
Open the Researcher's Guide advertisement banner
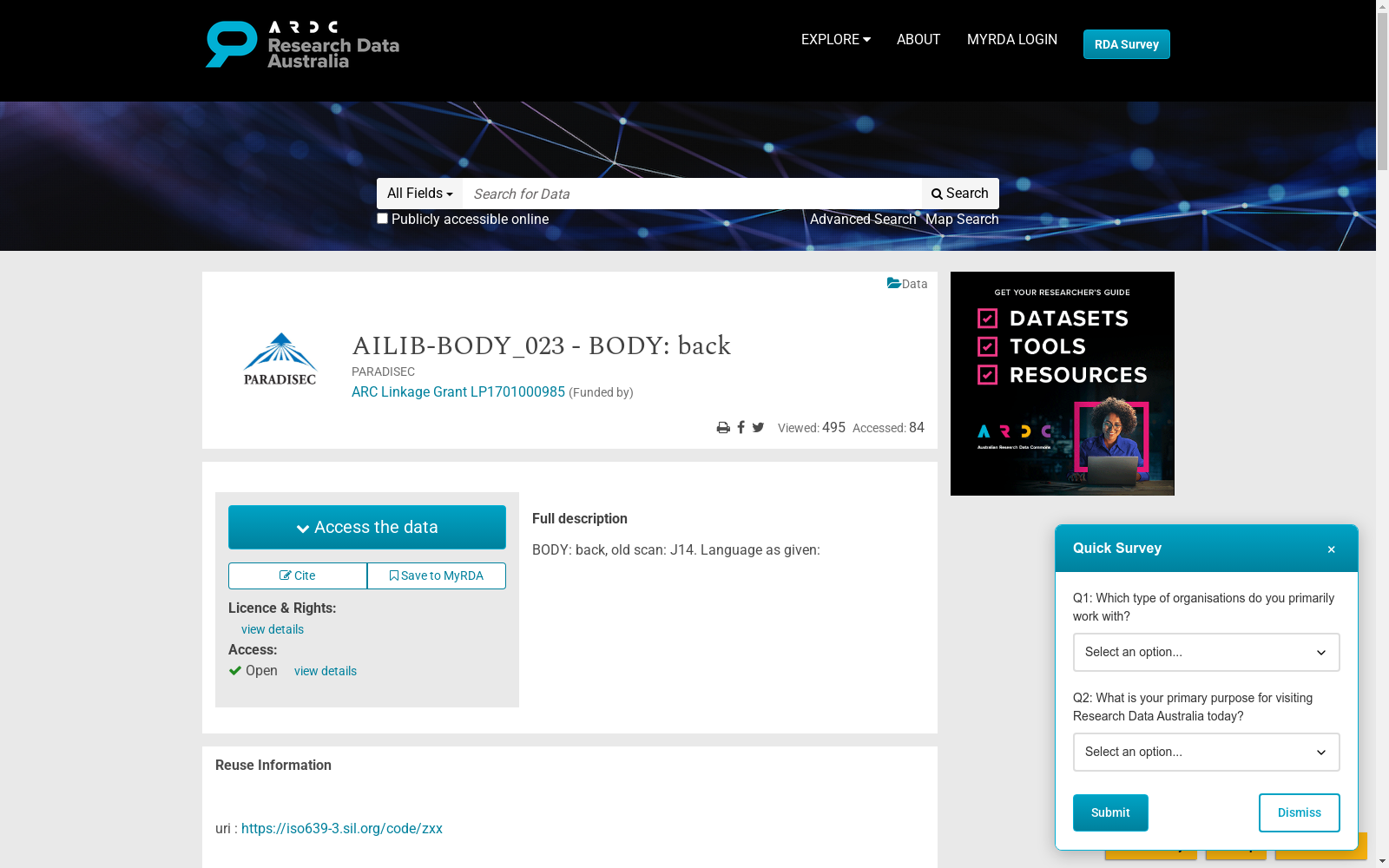click(x=1063, y=384)
